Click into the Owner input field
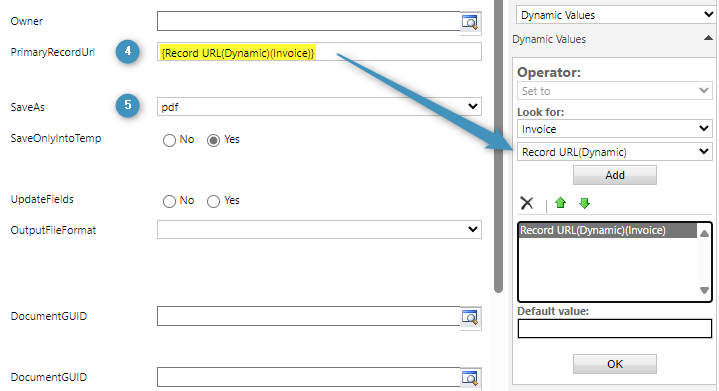 click(309, 21)
